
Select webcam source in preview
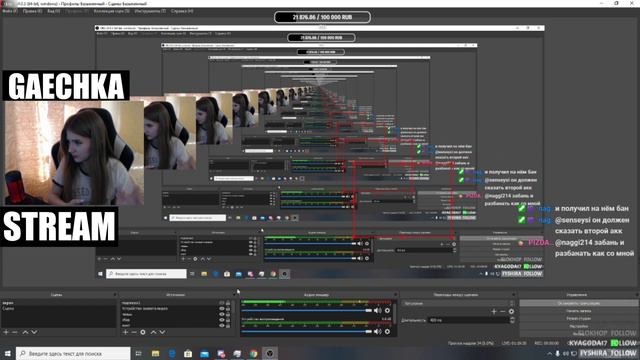(x=74, y=153)
